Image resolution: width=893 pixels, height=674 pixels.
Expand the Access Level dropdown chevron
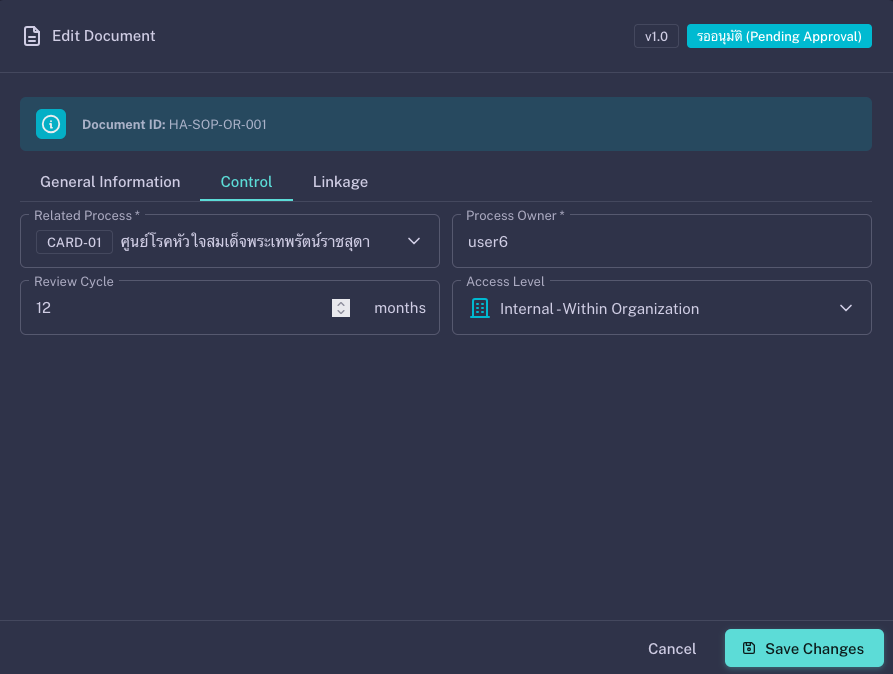pos(846,308)
